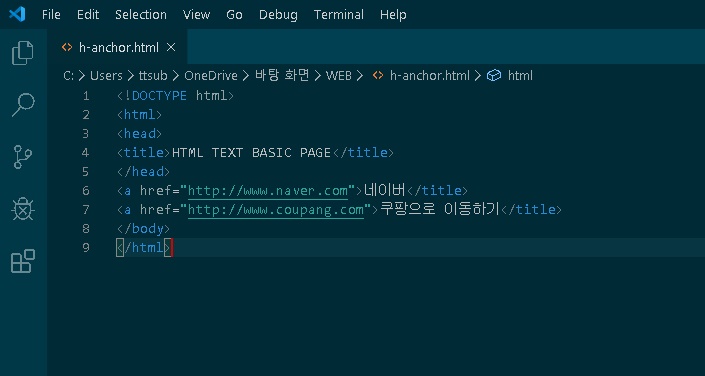Click the html symbol cube icon in breadcrumb
This screenshot has width=705, height=376.
point(494,76)
